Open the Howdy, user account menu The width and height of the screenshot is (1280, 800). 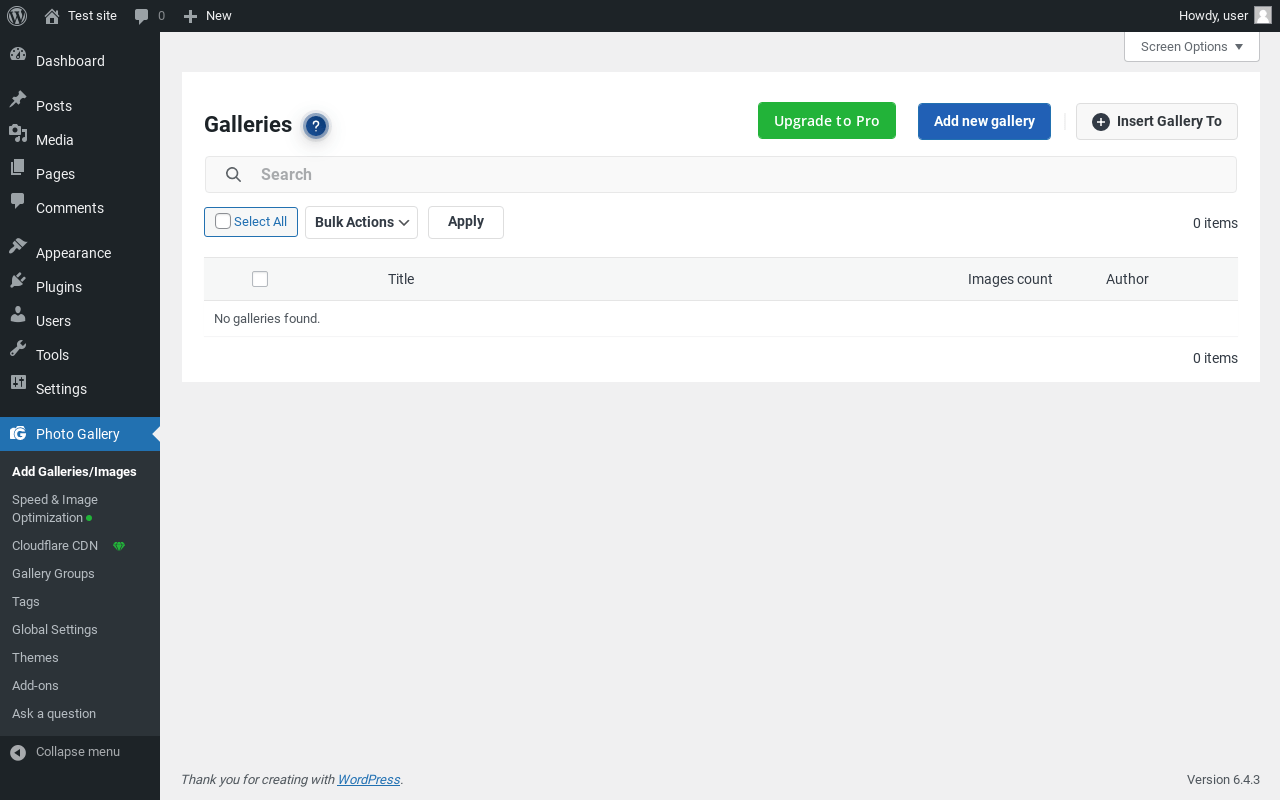[x=1225, y=16]
